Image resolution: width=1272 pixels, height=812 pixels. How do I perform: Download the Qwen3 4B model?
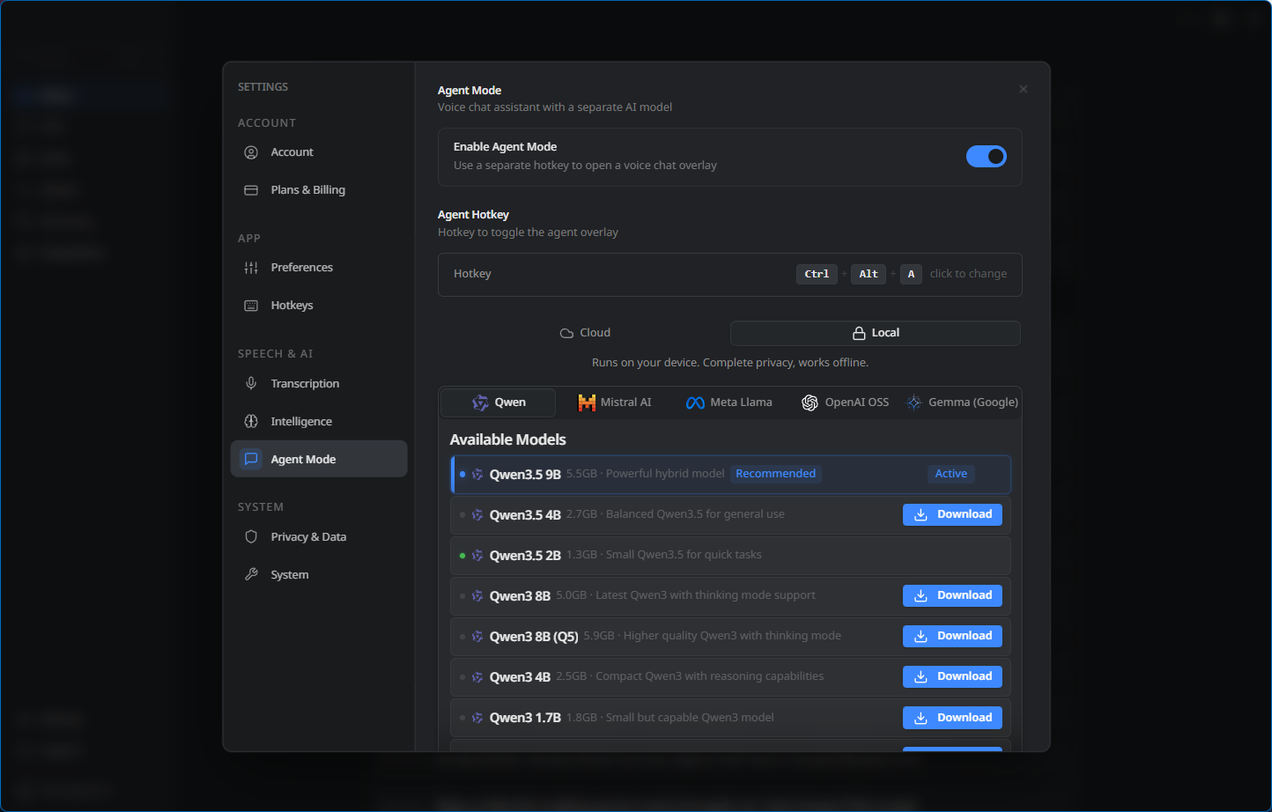pyautogui.click(x=952, y=676)
